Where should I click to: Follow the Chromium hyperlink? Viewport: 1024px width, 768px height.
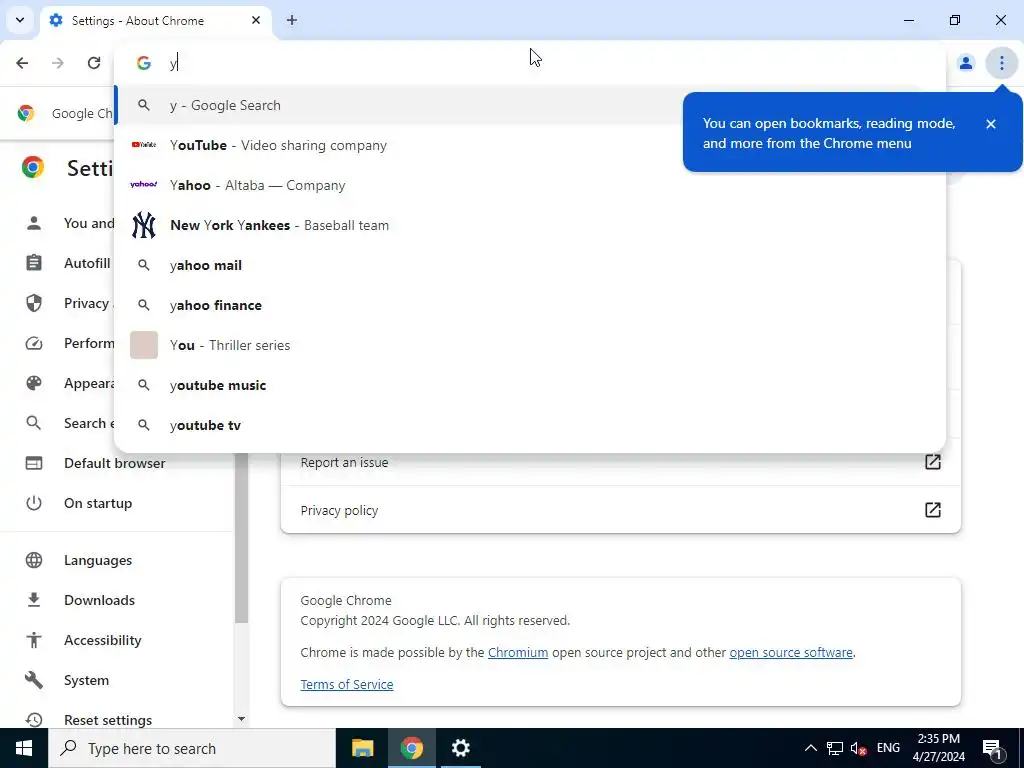pos(518,652)
